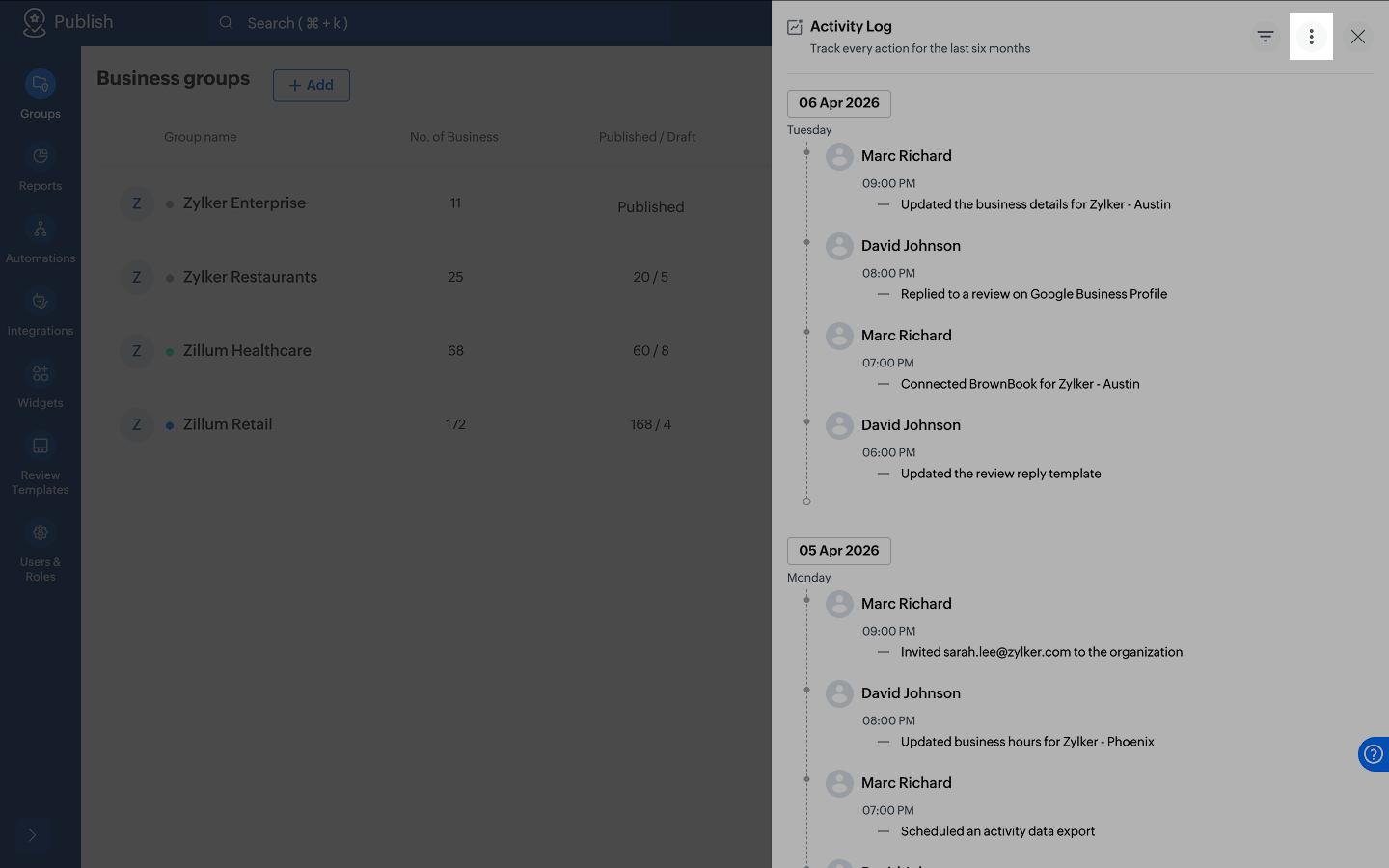Viewport: 1389px width, 868px height.
Task: Open Users & Roles settings
Action: pos(41,551)
